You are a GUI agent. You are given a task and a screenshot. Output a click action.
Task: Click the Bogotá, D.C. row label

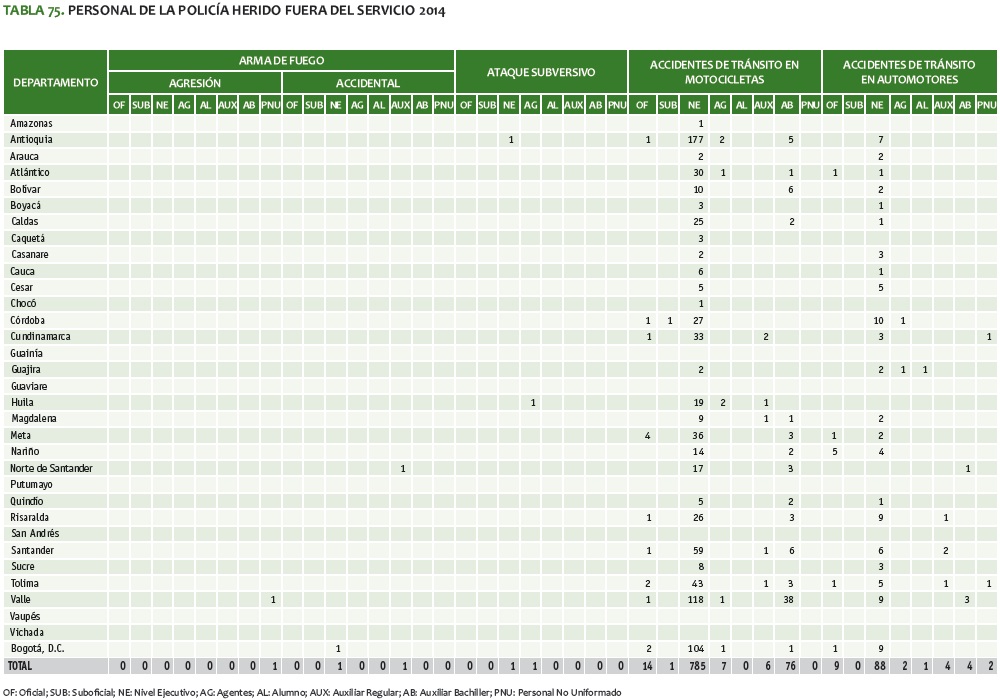pyautogui.click(x=37, y=649)
